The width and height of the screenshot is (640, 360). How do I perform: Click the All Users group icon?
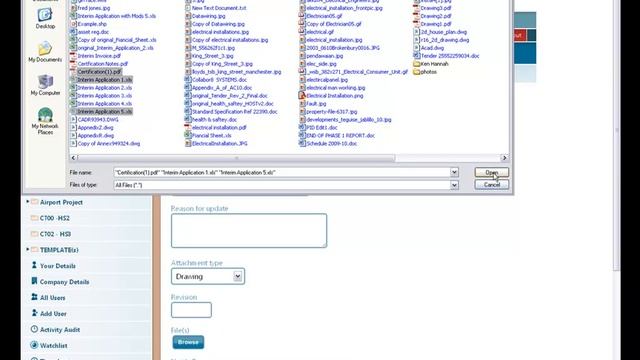tap(34, 297)
